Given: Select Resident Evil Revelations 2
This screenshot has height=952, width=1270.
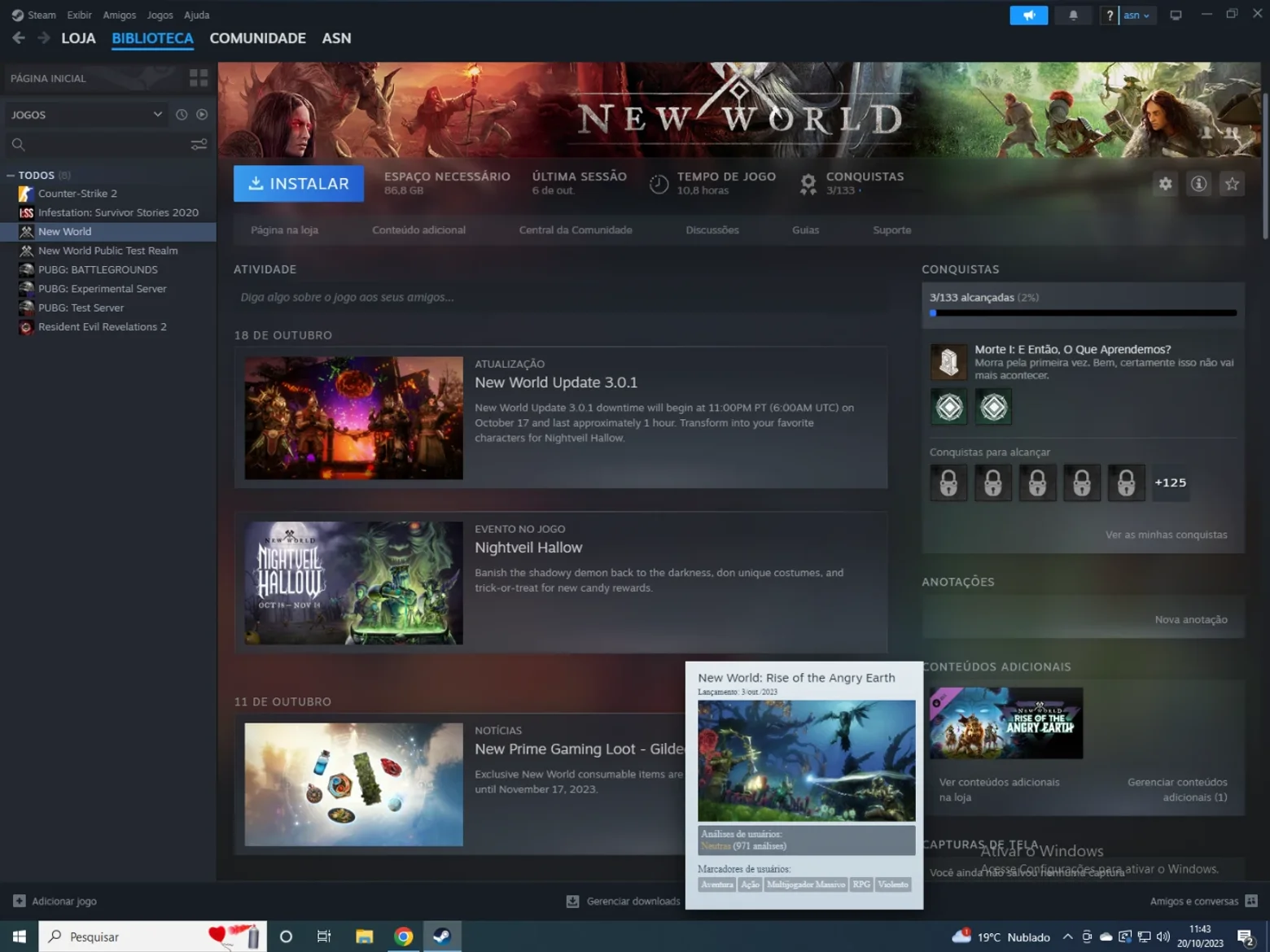Looking at the screenshot, I should tap(108, 327).
